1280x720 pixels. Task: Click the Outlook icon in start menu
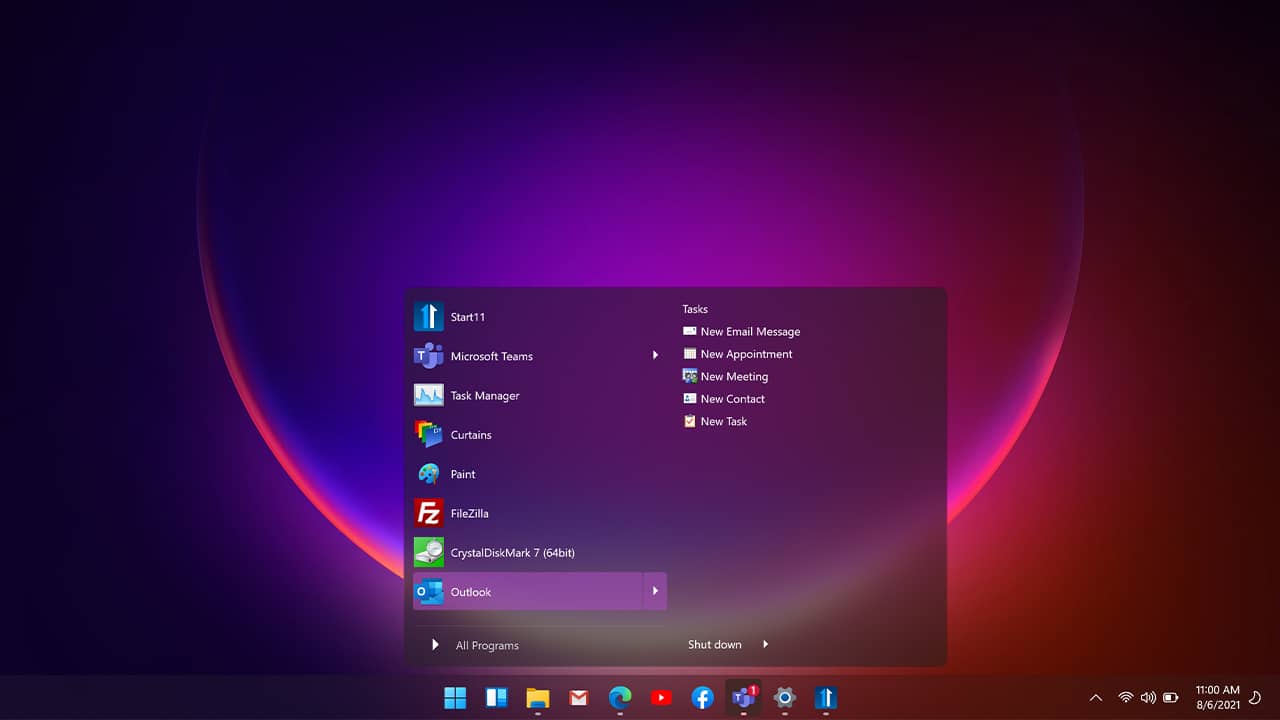click(428, 591)
